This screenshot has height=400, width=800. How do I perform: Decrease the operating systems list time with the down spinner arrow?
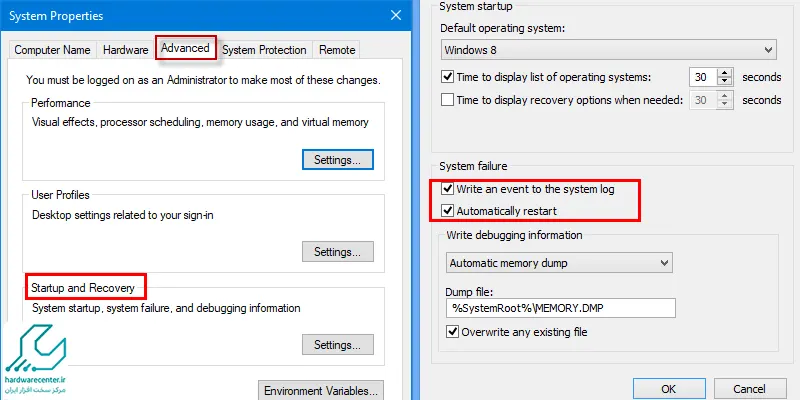[724, 82]
